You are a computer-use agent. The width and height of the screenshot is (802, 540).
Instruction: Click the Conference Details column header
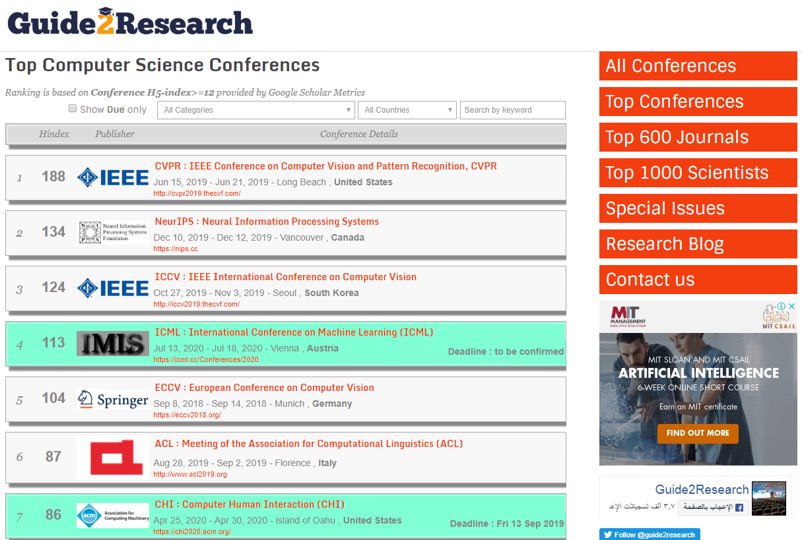pyautogui.click(x=359, y=134)
